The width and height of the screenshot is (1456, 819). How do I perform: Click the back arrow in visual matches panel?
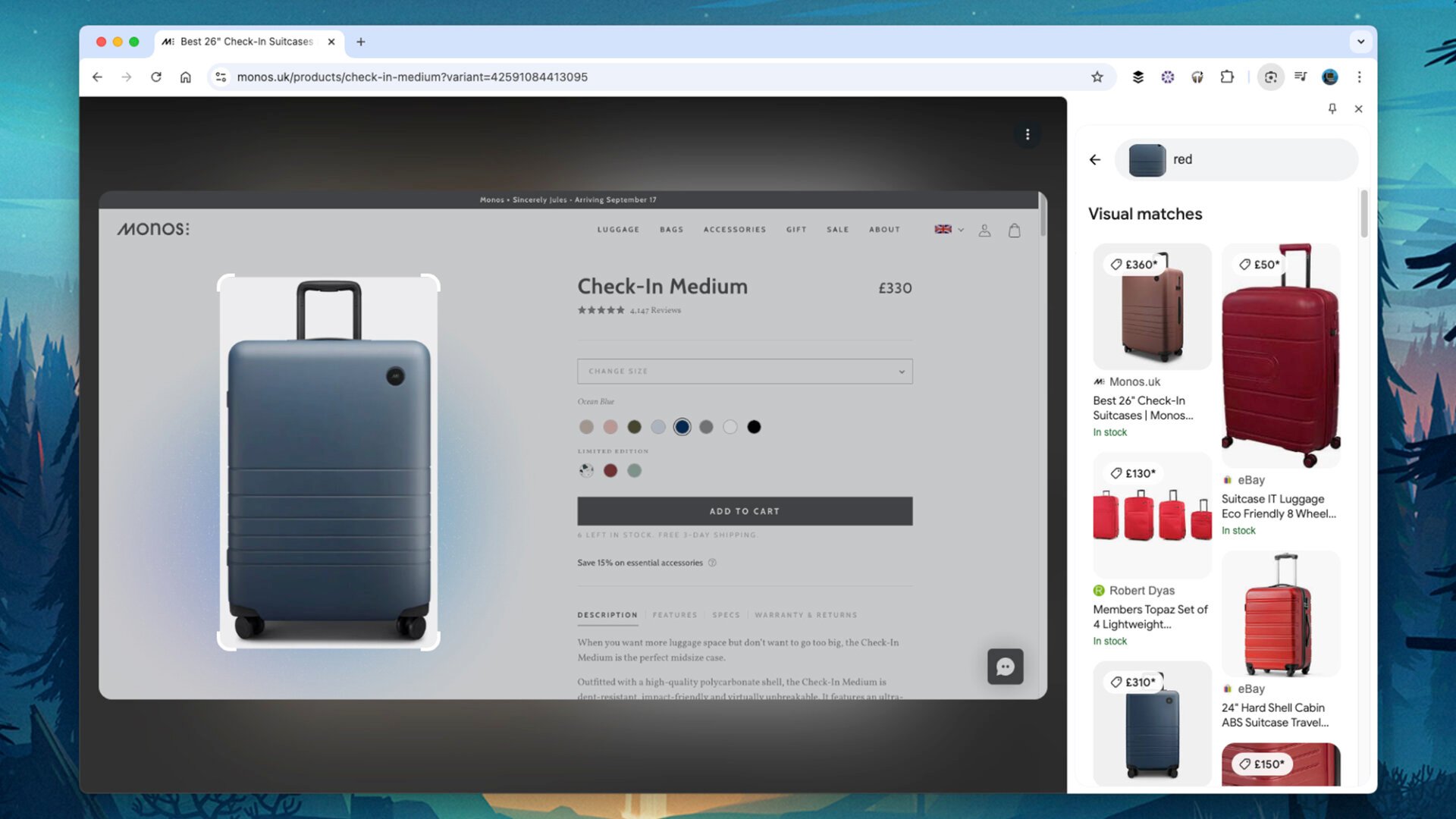click(1096, 159)
